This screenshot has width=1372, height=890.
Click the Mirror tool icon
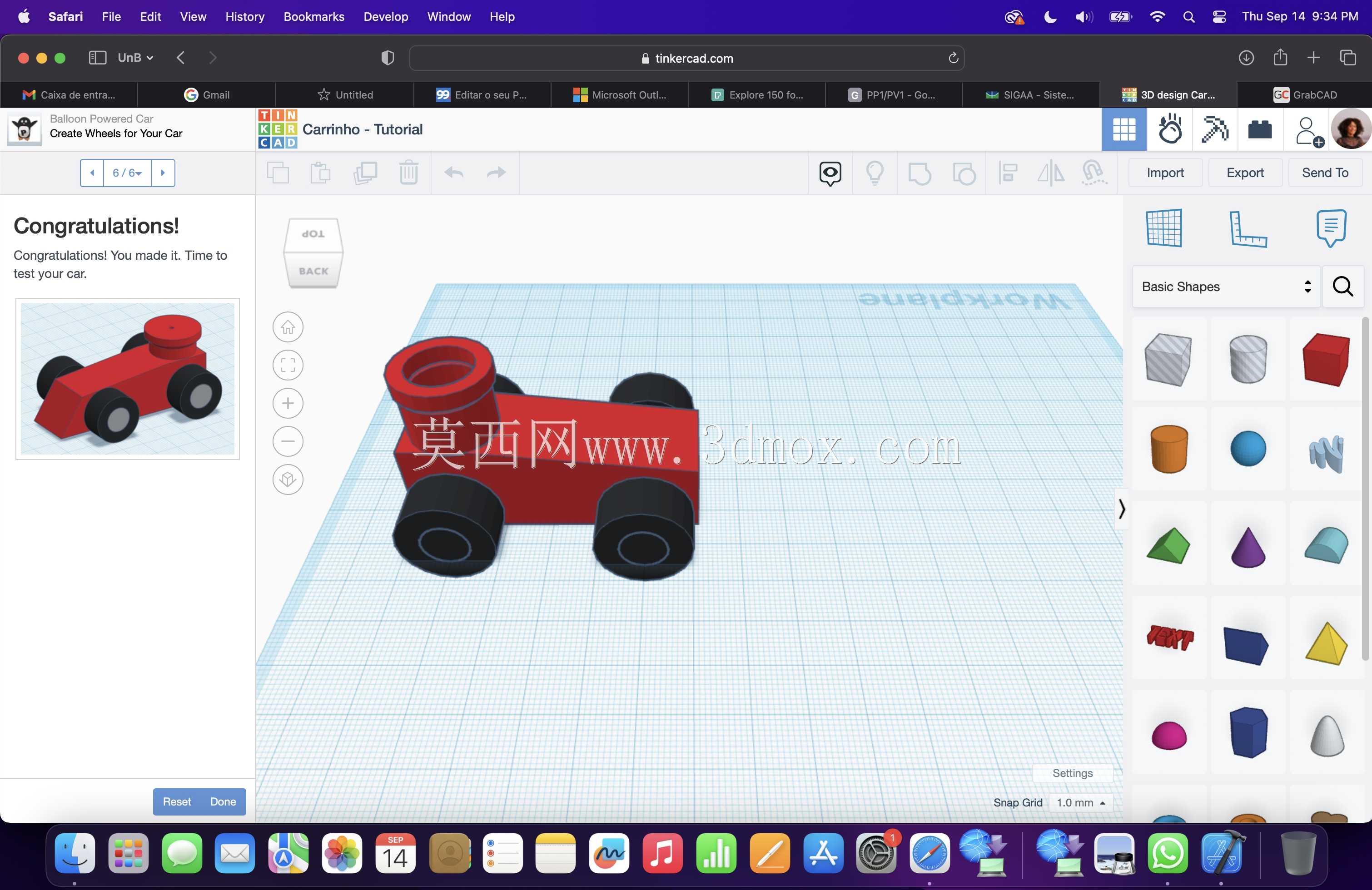1051,173
